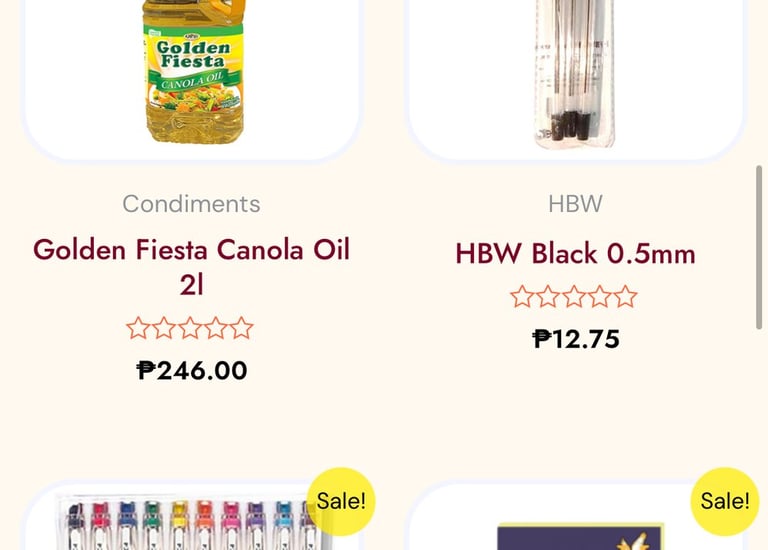This screenshot has height=550, width=768.
Task: Select second rating star for HBW Black 0.5mm
Action: 548,296
